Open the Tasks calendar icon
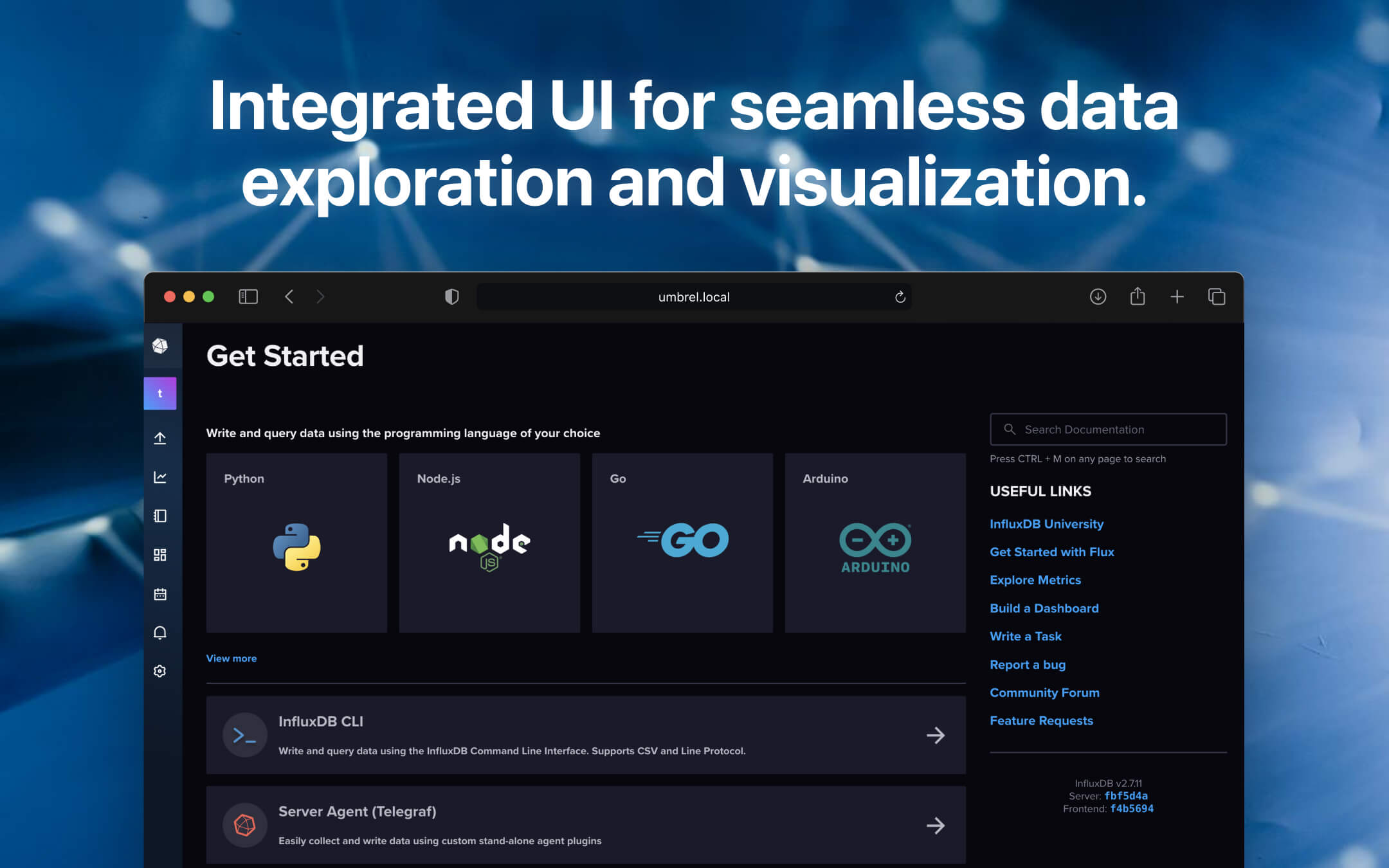The image size is (1389, 868). pyautogui.click(x=160, y=593)
